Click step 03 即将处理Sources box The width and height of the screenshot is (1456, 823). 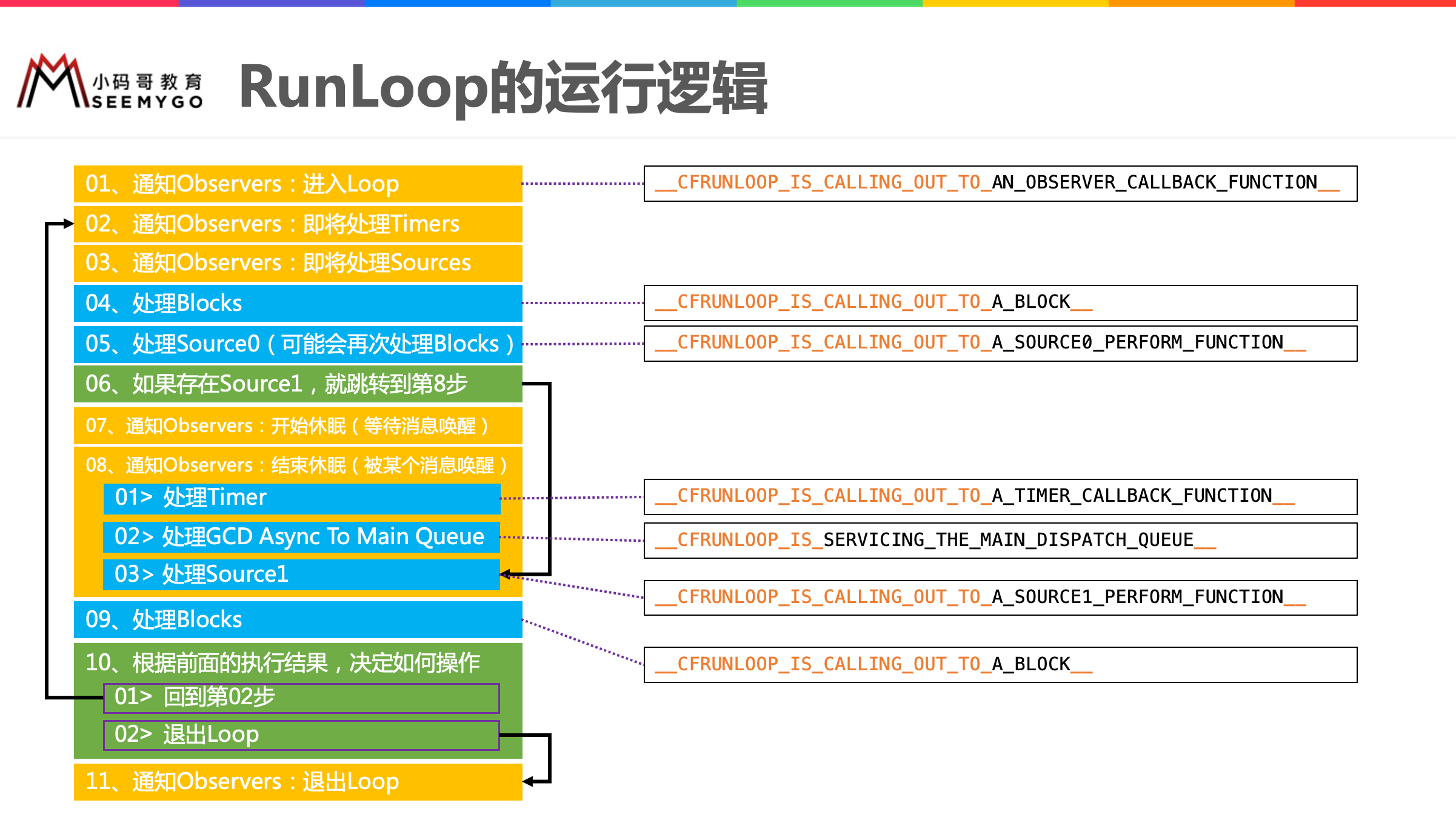point(298,263)
